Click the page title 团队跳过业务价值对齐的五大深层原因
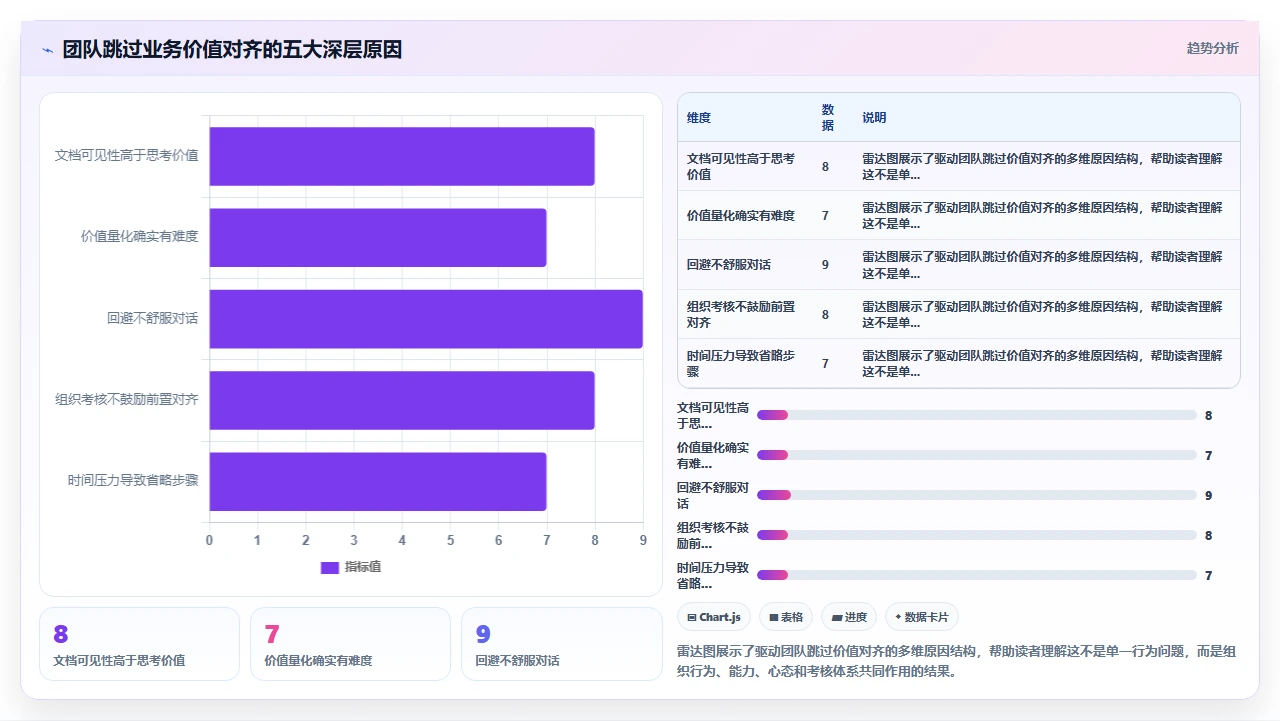Image resolution: width=1280 pixels, height=721 pixels. 232,50
